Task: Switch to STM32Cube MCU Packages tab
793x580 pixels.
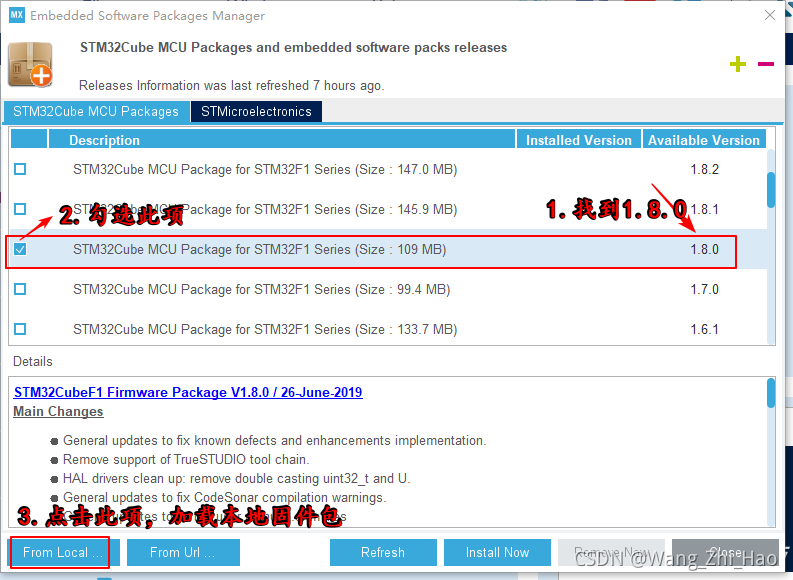Action: pyautogui.click(x=96, y=111)
